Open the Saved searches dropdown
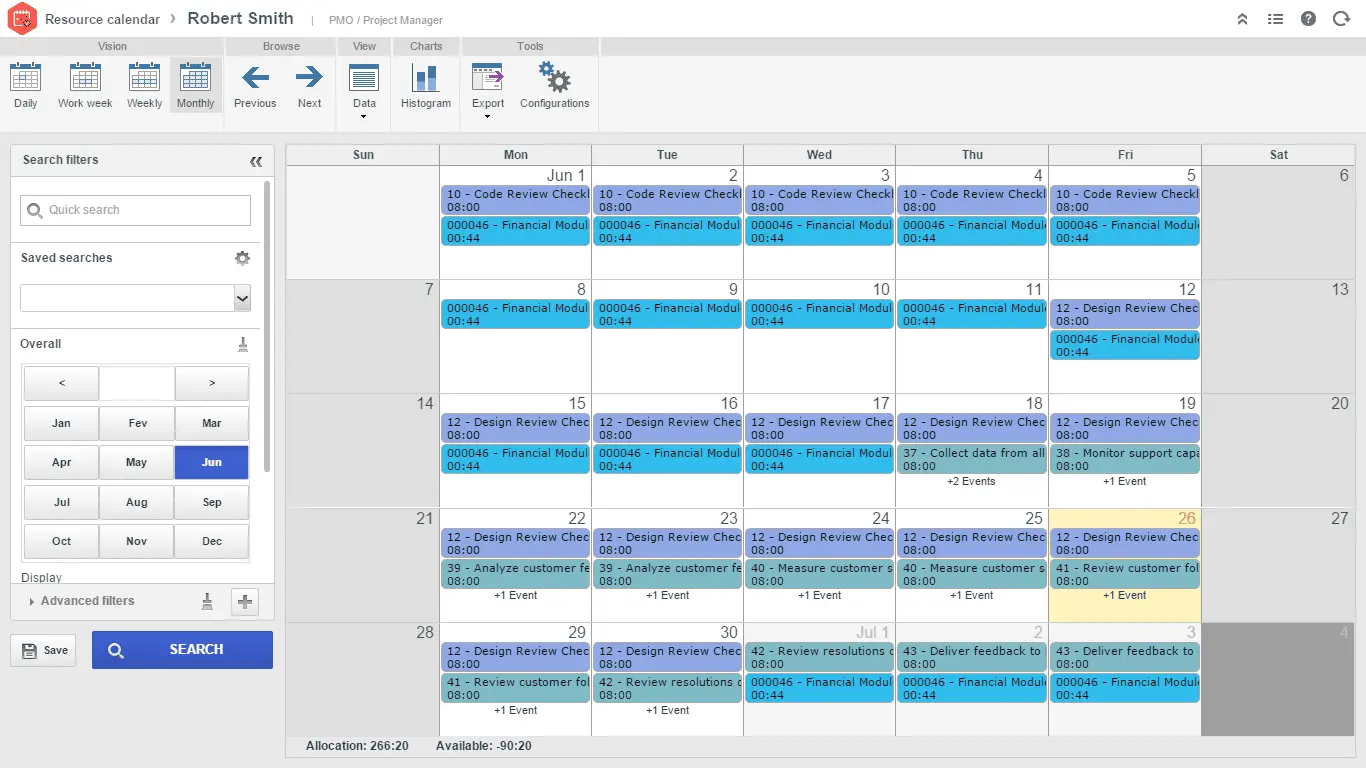 tap(242, 297)
